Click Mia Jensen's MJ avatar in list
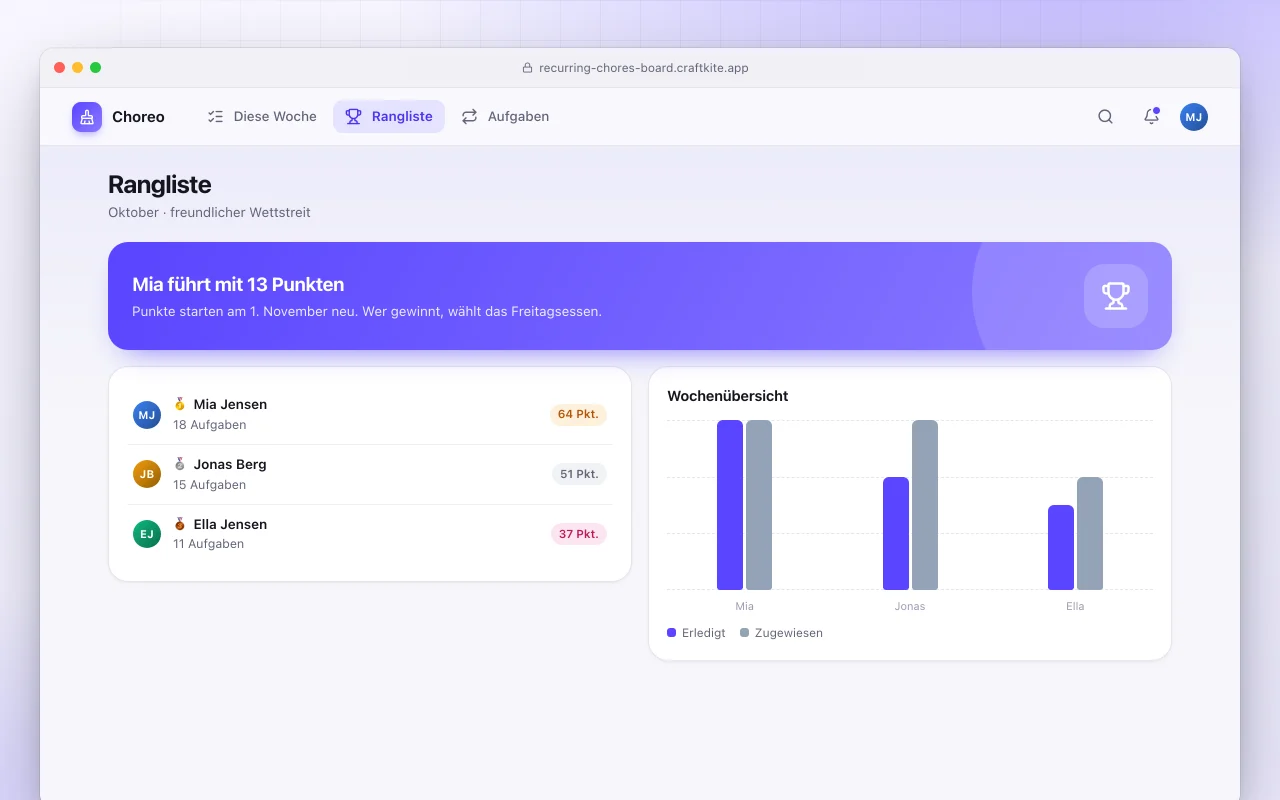Screen dimensions: 1280x800 click(147, 415)
